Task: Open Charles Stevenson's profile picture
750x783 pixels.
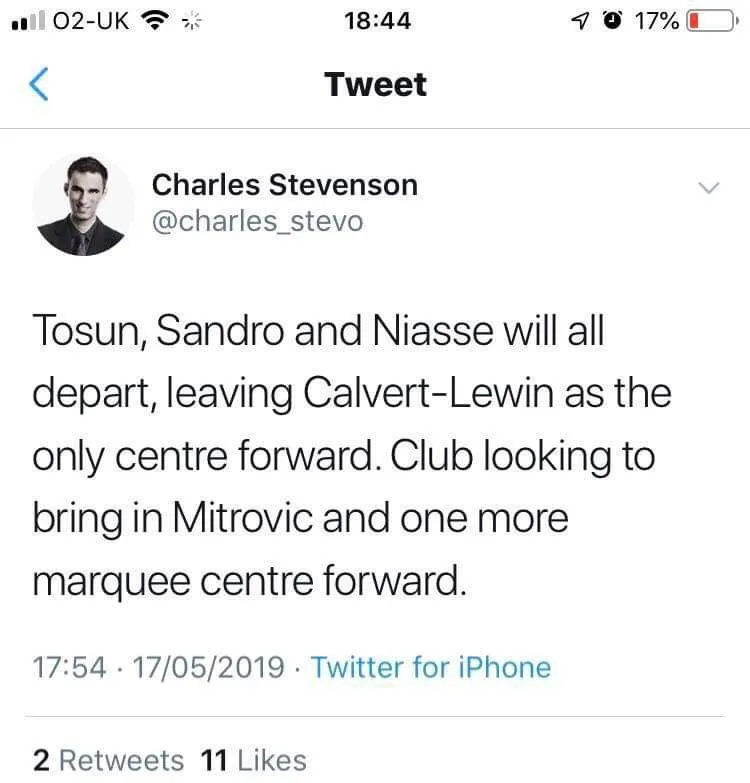Action: coord(83,206)
